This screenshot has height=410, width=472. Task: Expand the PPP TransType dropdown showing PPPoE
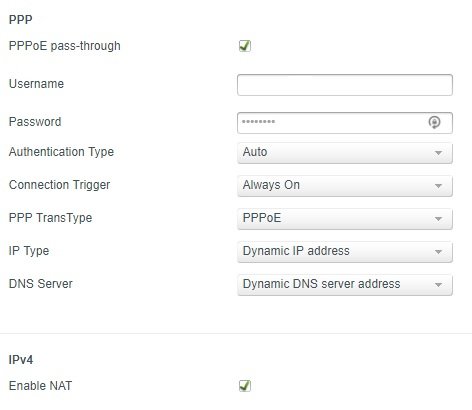coord(345,219)
